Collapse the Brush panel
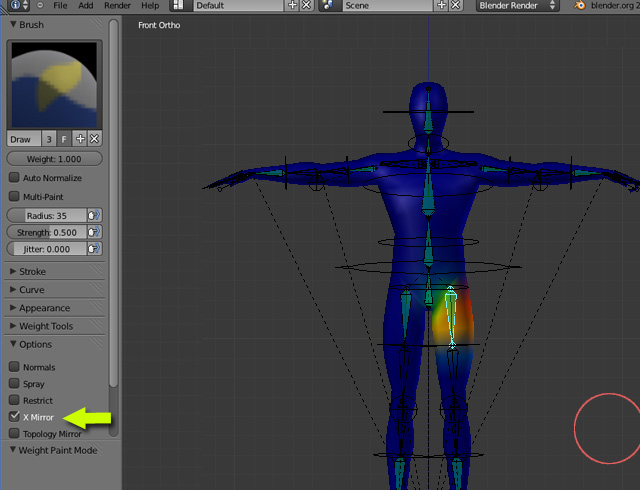The height and width of the screenshot is (490, 640). click(13, 24)
